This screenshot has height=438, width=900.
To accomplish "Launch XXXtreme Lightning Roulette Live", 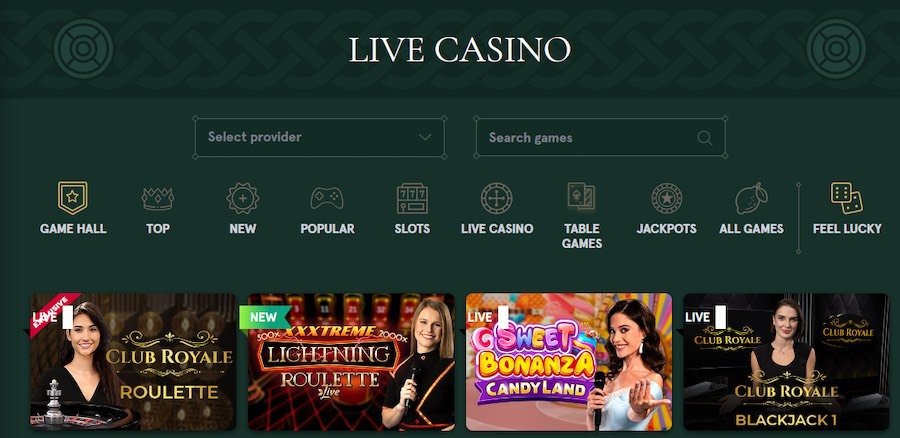I will coord(351,362).
